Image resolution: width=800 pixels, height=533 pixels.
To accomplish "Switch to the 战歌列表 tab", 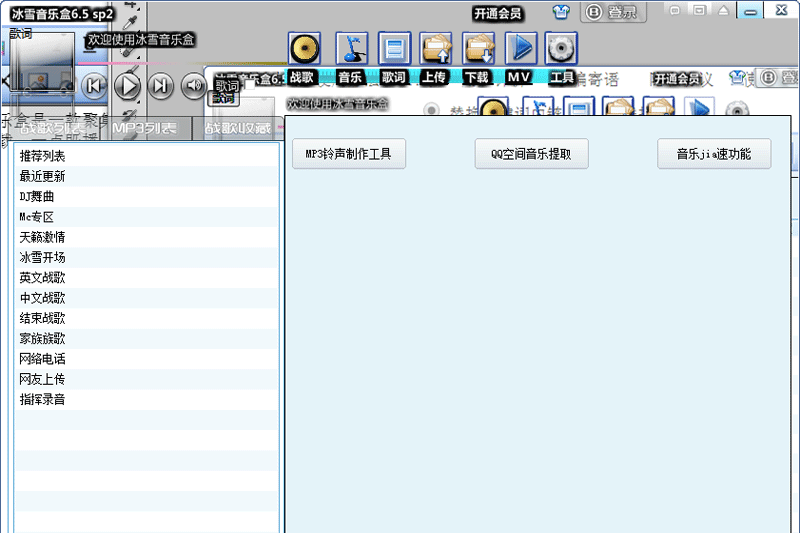I will (52, 128).
